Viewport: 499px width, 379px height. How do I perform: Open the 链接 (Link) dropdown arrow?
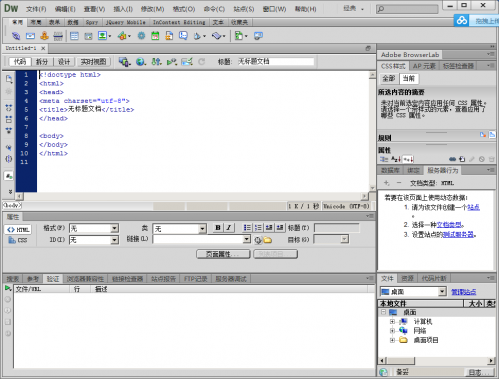tap(246, 239)
